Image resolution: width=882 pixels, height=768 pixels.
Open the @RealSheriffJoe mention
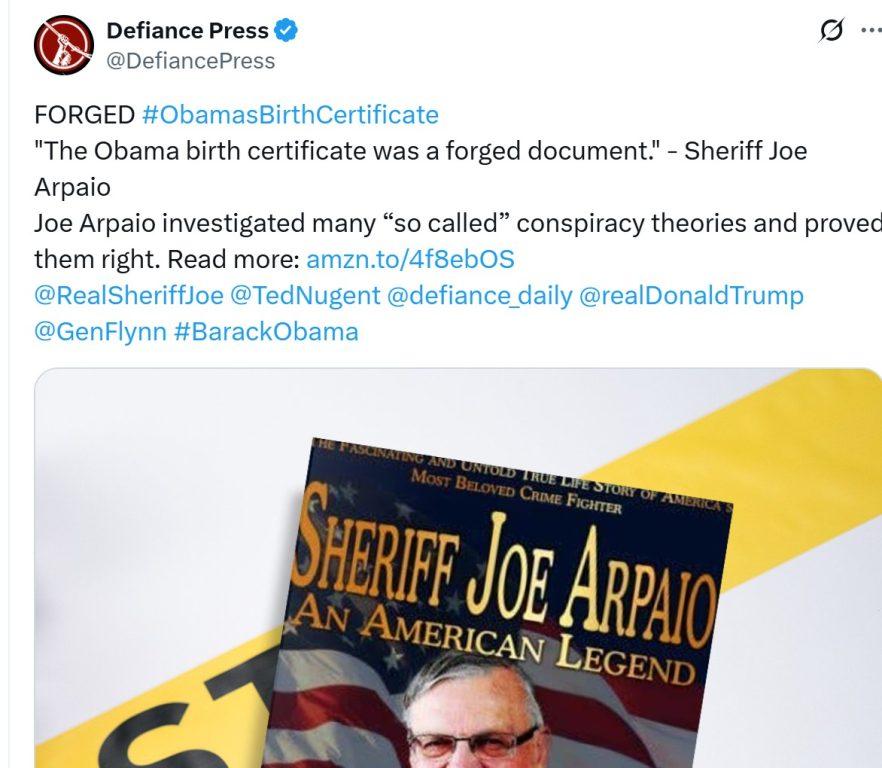click(x=129, y=295)
